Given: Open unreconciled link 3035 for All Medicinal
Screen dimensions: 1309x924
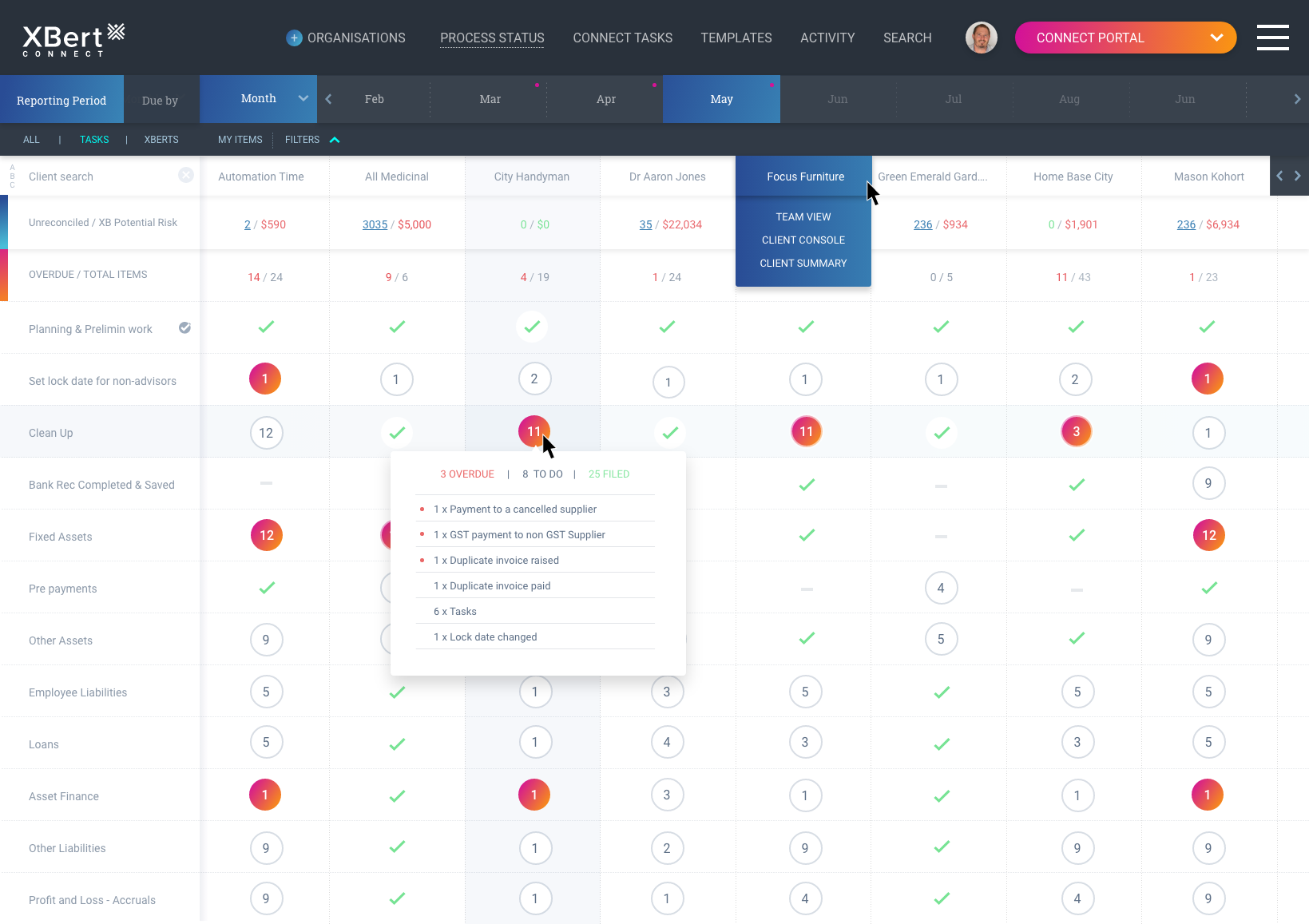Looking at the screenshot, I should click(x=375, y=225).
